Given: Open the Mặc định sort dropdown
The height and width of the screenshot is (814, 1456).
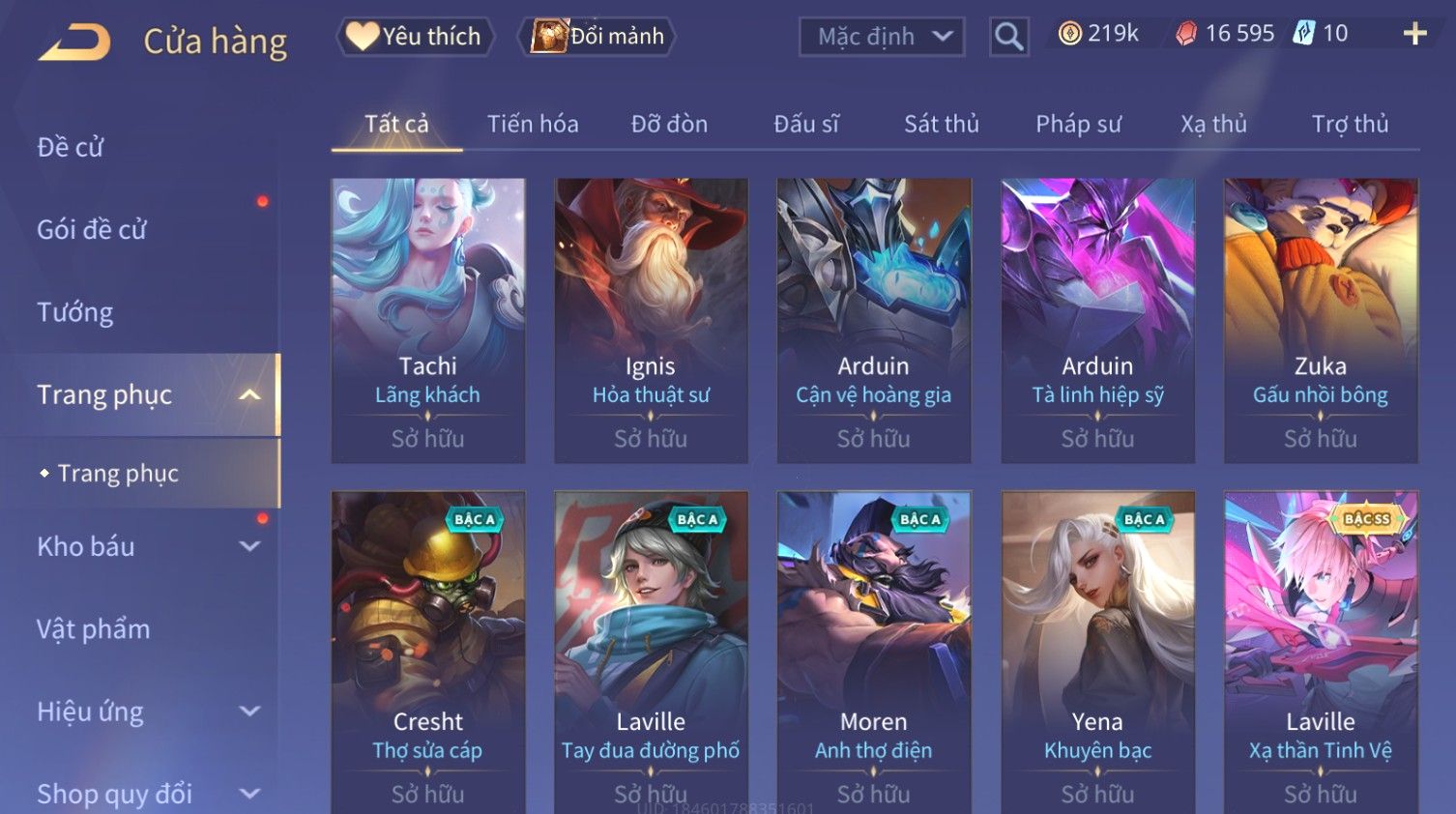Looking at the screenshot, I should tap(882, 37).
